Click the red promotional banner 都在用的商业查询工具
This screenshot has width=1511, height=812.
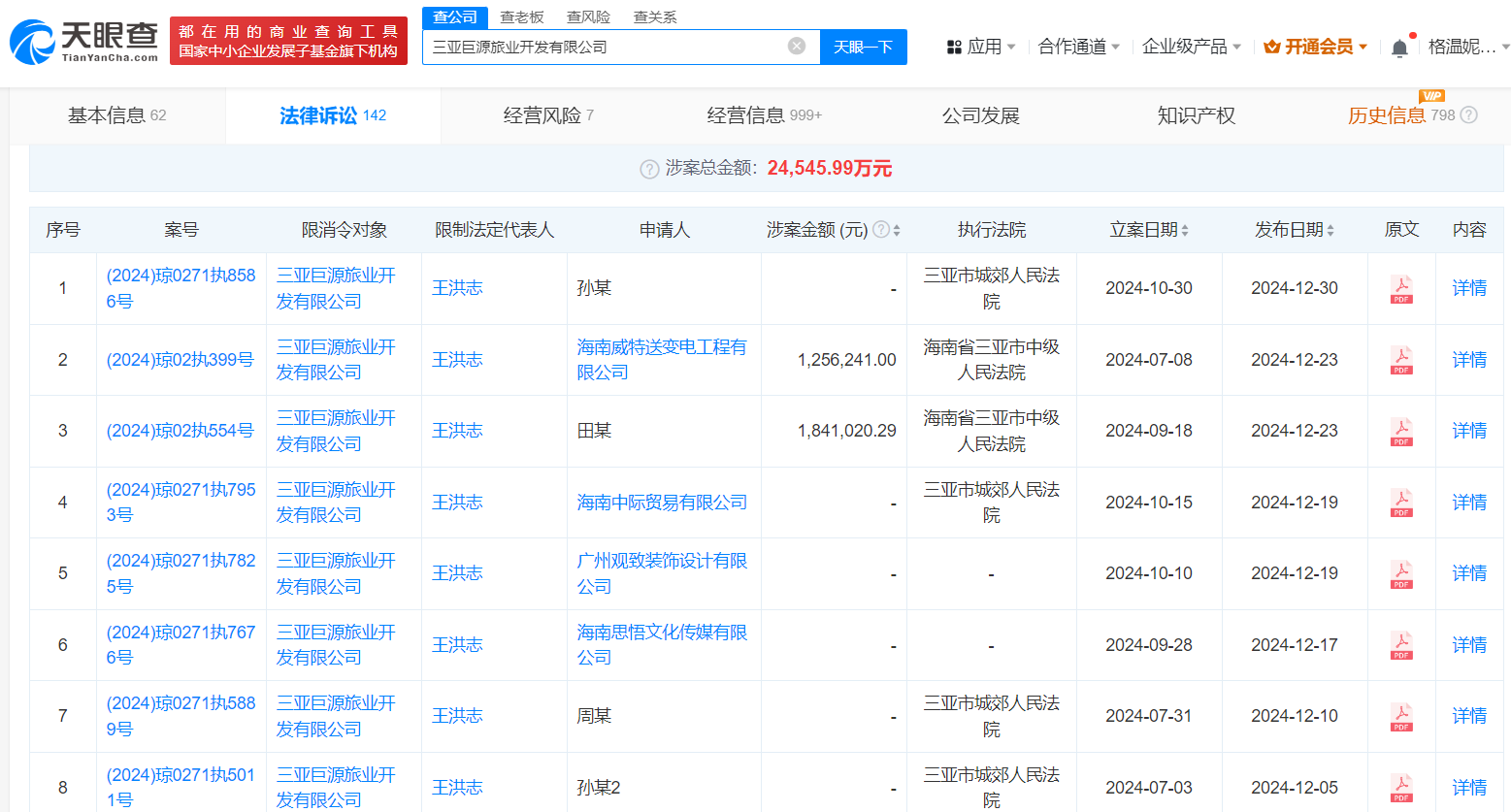point(288,41)
